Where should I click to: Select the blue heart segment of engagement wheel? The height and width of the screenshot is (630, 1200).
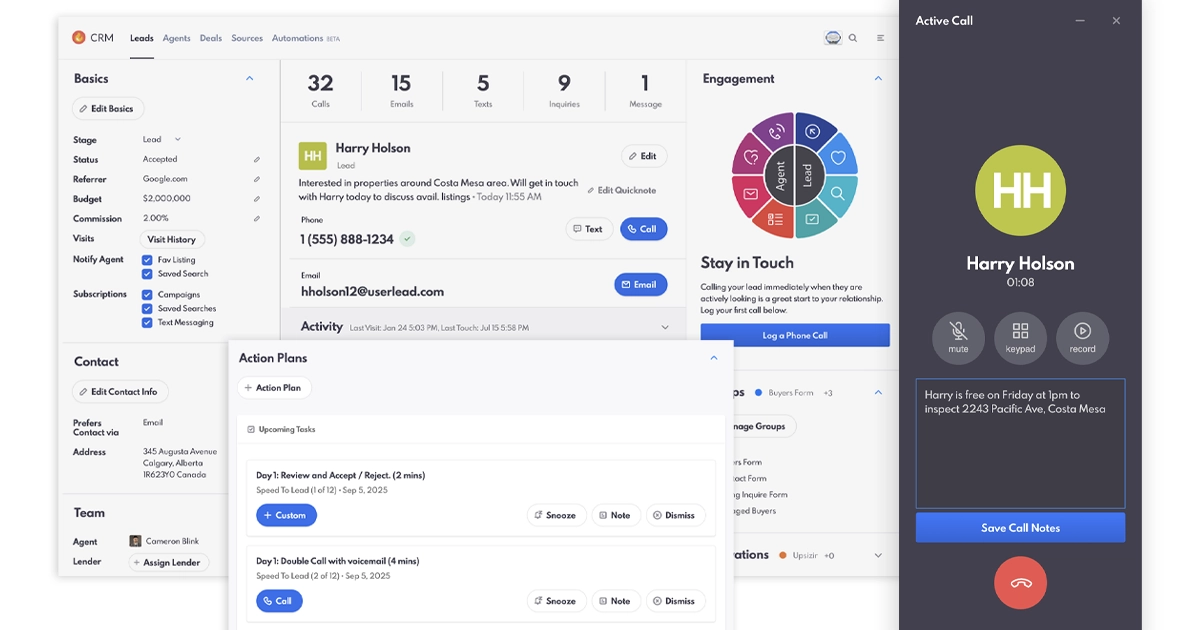click(839, 157)
